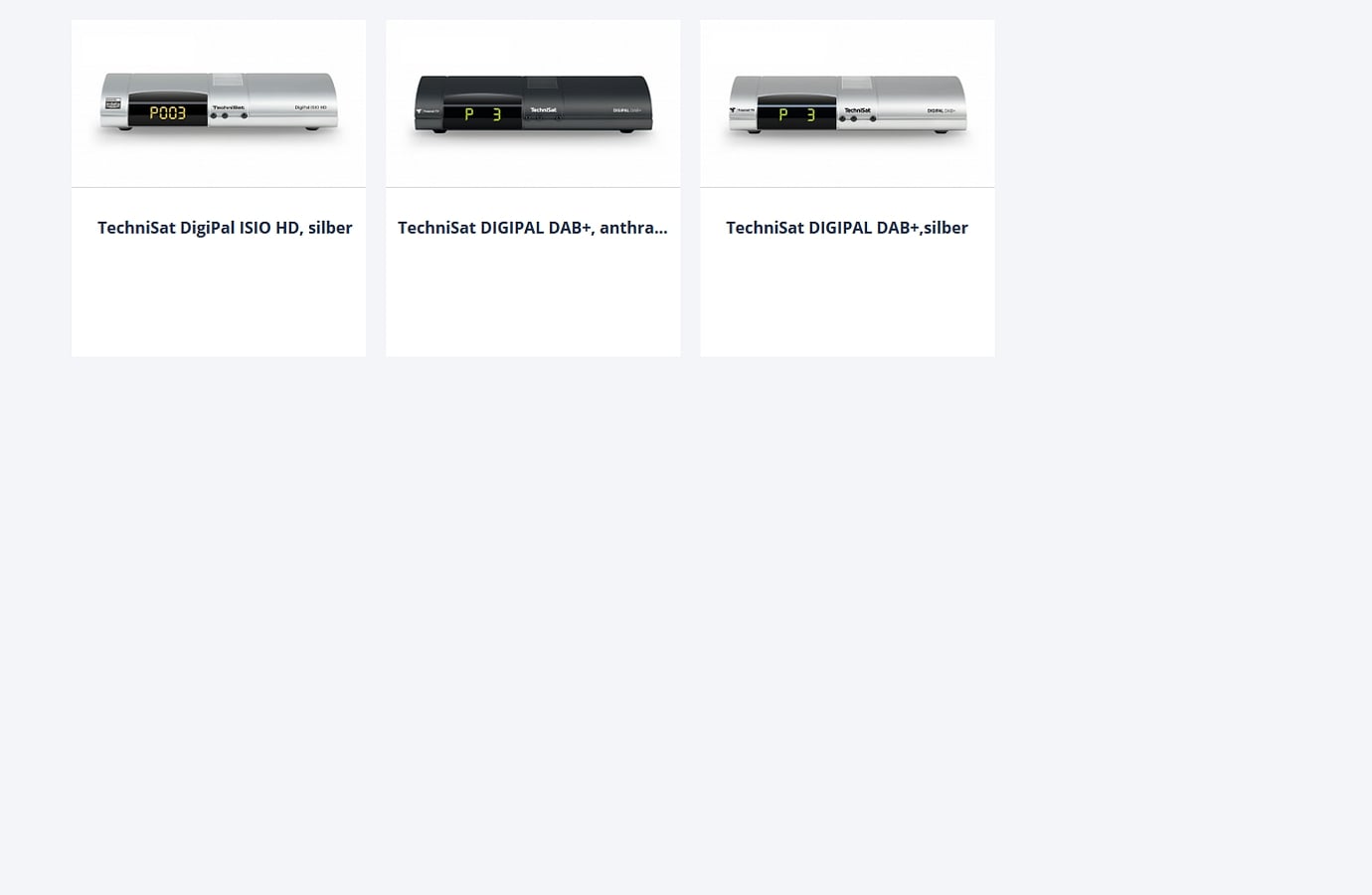
Task: Click the front buttons of the ISIO HD receiver
Action: pyautogui.click(x=228, y=116)
